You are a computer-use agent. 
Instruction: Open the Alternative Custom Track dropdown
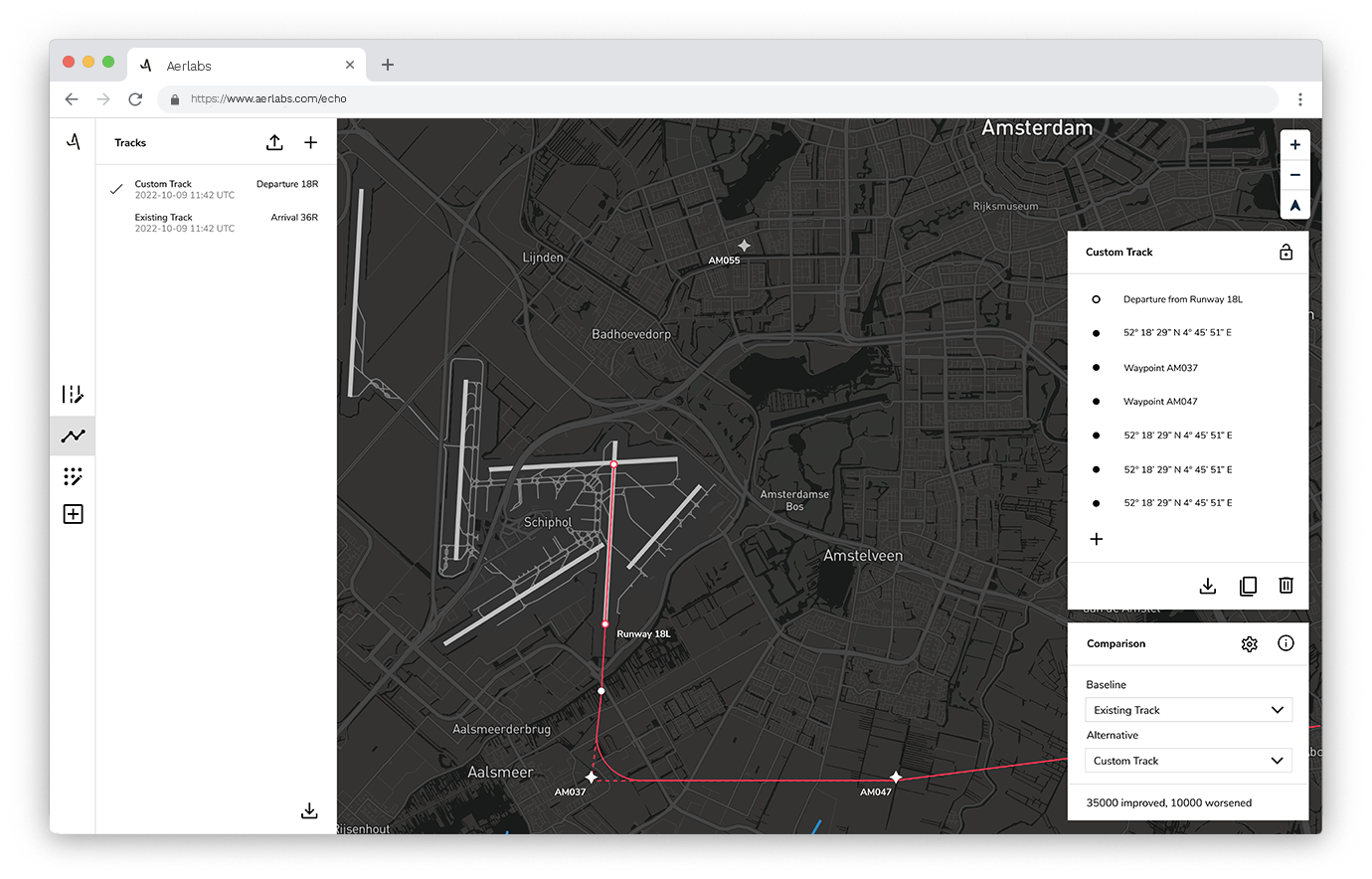click(1189, 761)
